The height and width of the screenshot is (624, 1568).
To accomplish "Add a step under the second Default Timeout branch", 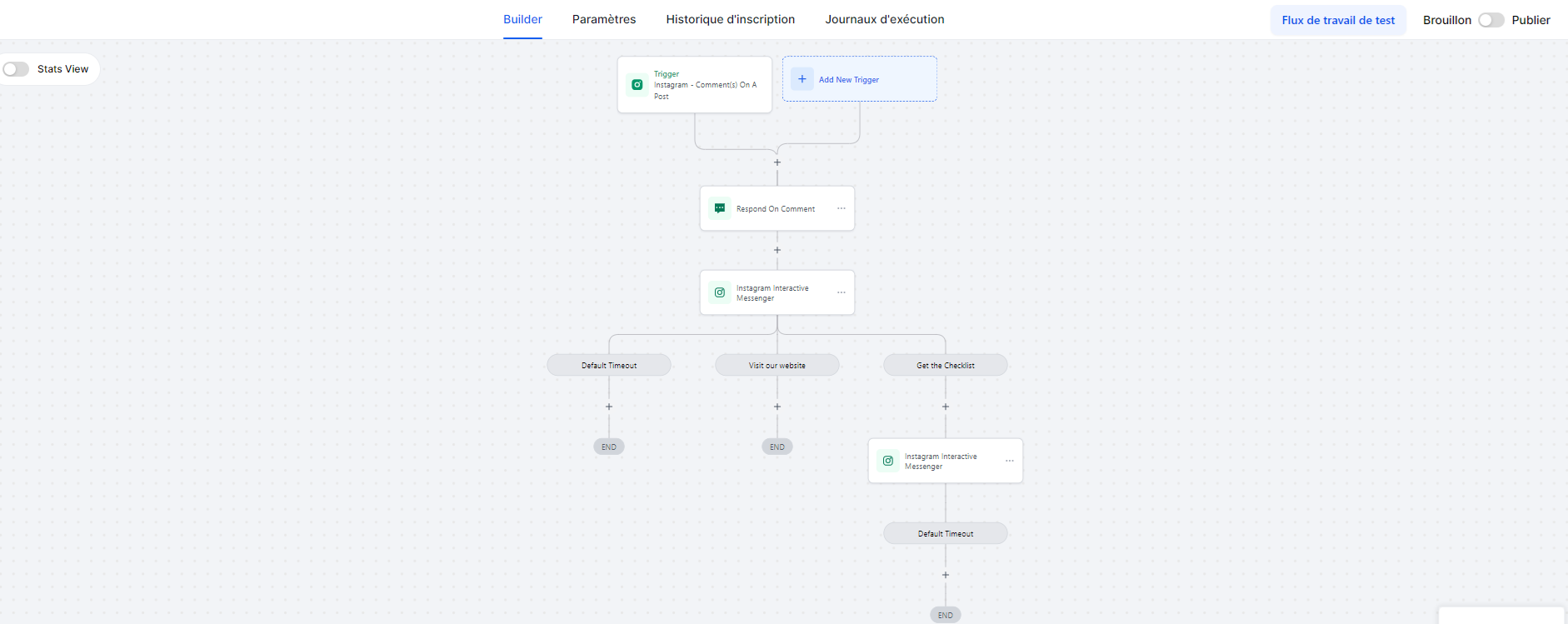I will coord(946,575).
